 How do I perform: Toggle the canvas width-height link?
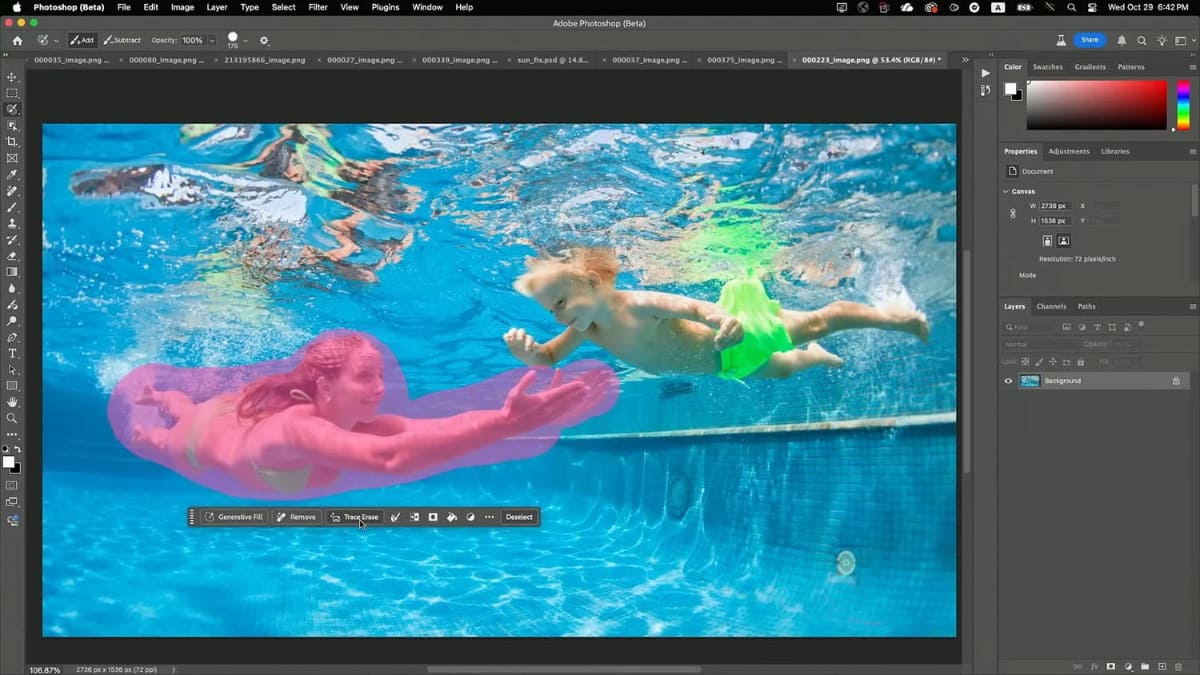coord(1012,213)
